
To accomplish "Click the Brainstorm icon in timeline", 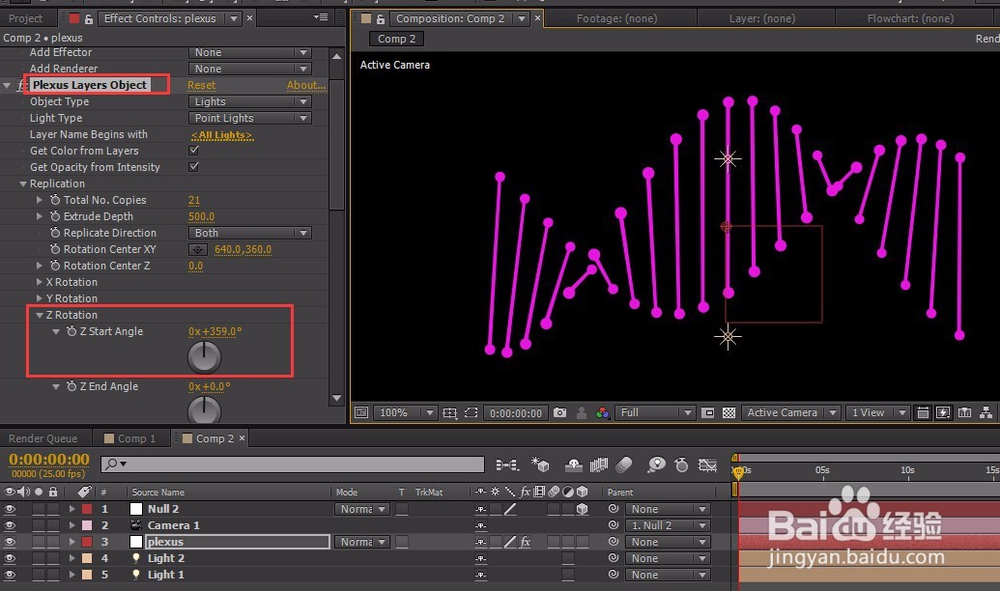I will 656,465.
